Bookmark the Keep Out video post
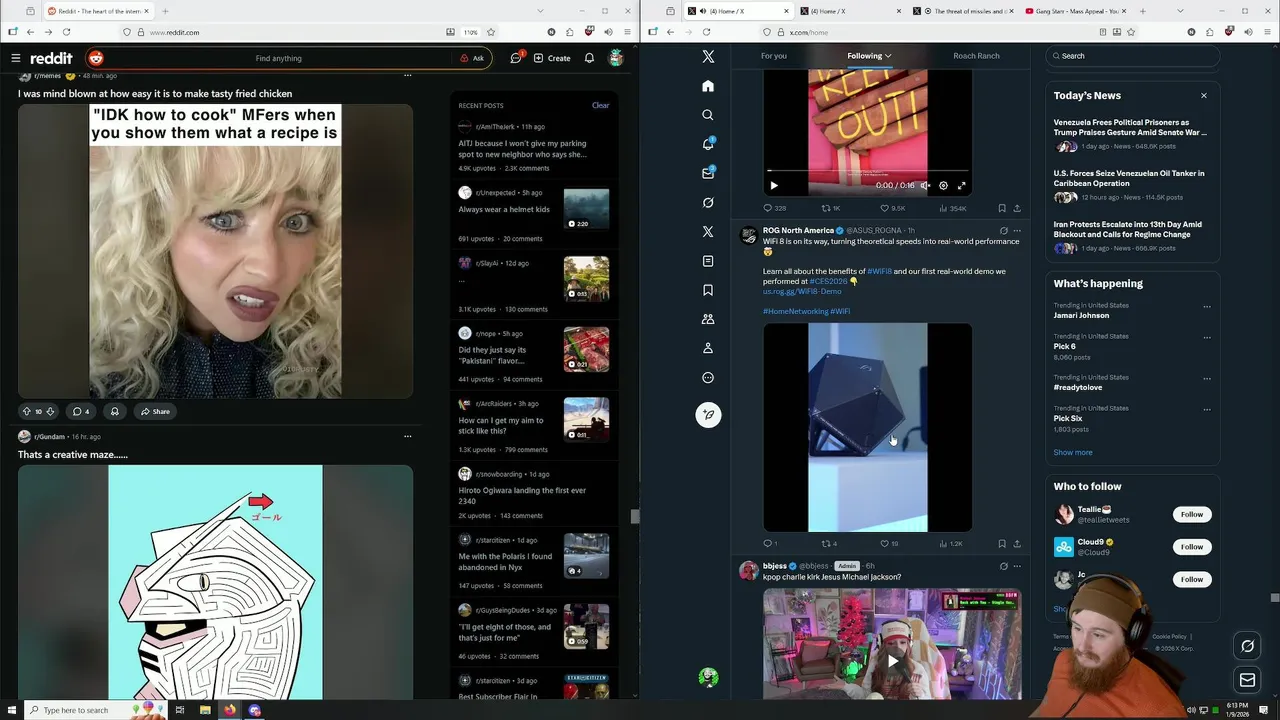This screenshot has height=720, width=1280. 1002,208
